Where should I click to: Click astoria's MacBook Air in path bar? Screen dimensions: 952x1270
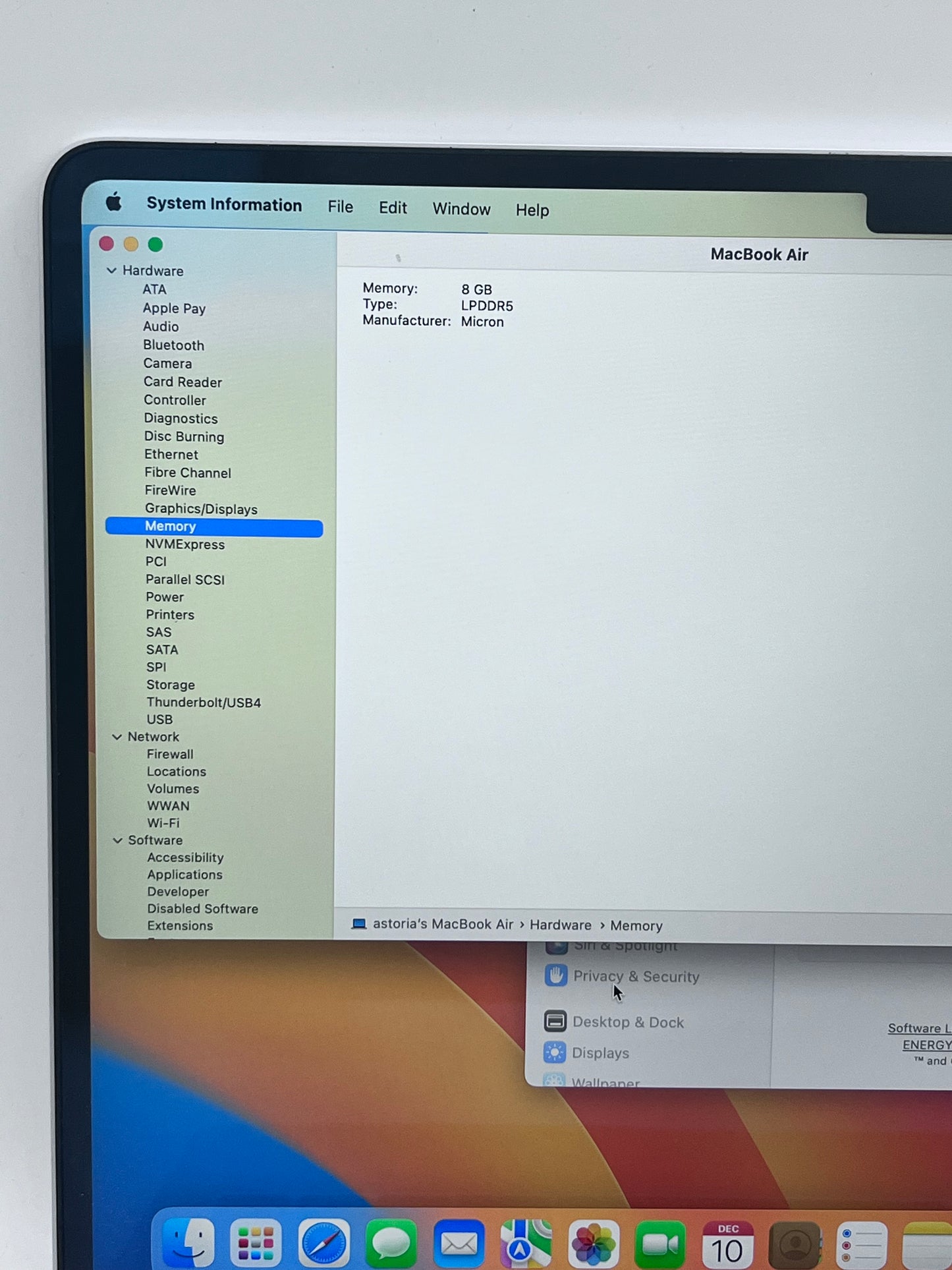[443, 924]
